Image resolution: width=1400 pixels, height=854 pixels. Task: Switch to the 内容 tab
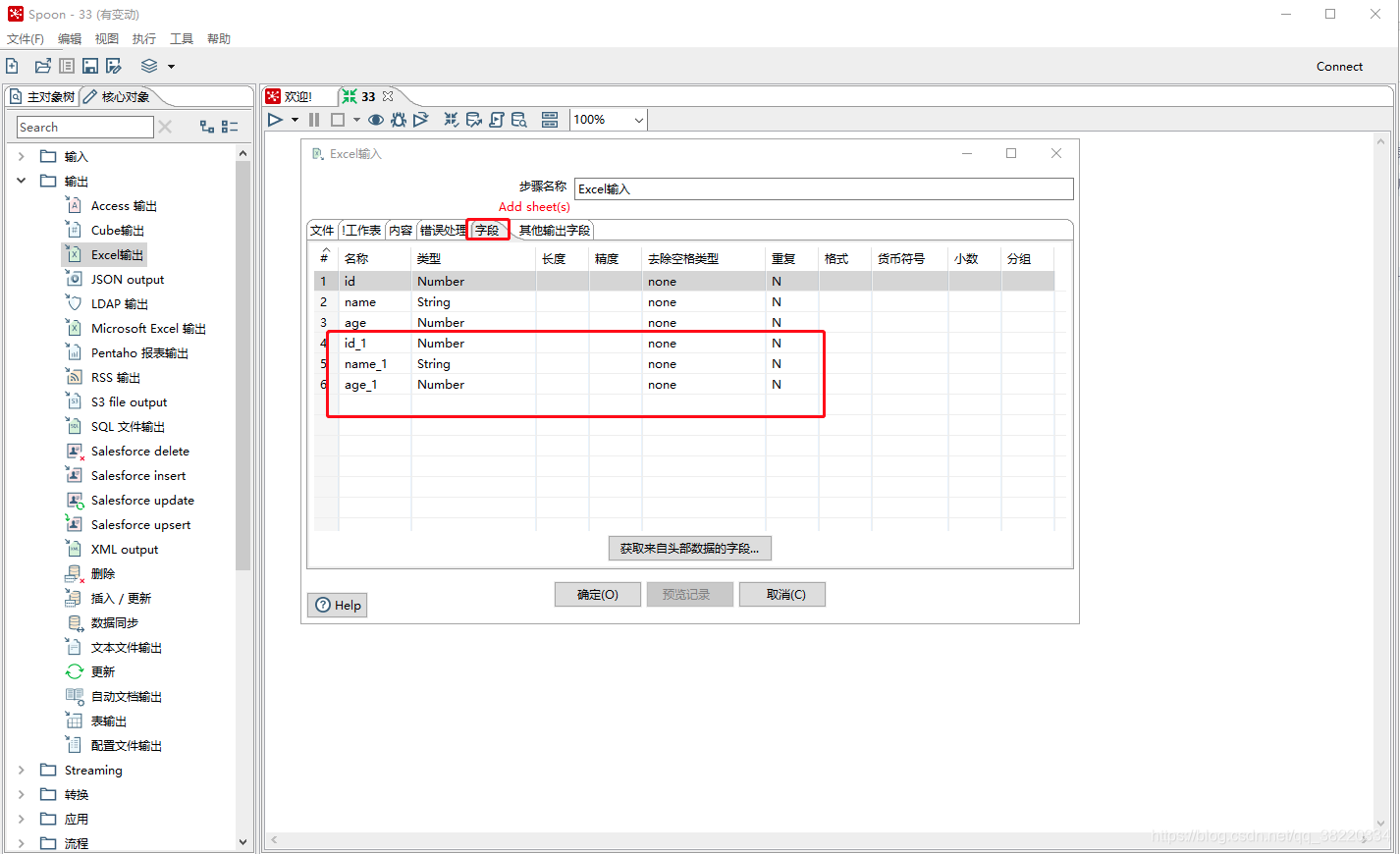click(401, 230)
